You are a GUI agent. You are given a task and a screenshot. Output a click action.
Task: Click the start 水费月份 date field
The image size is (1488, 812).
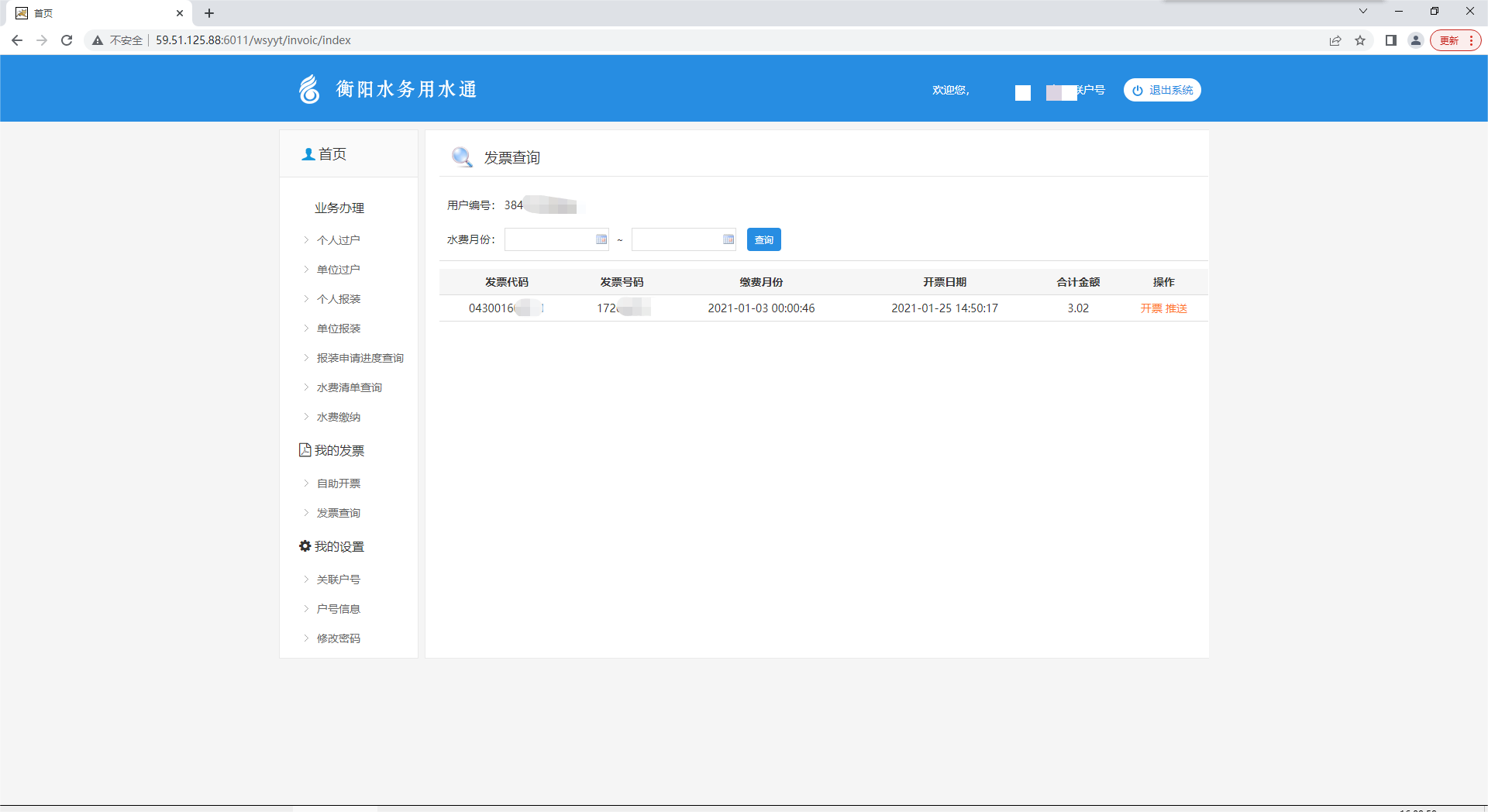[x=549, y=239]
